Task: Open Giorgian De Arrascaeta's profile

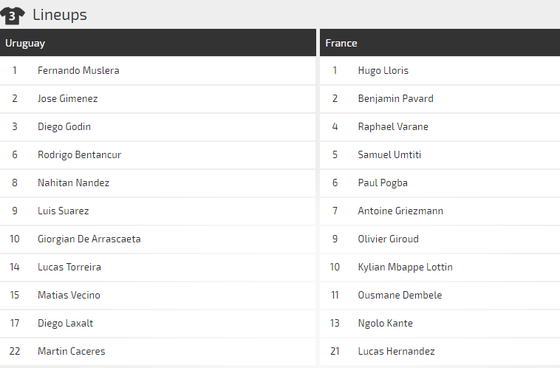Action: click(89, 239)
